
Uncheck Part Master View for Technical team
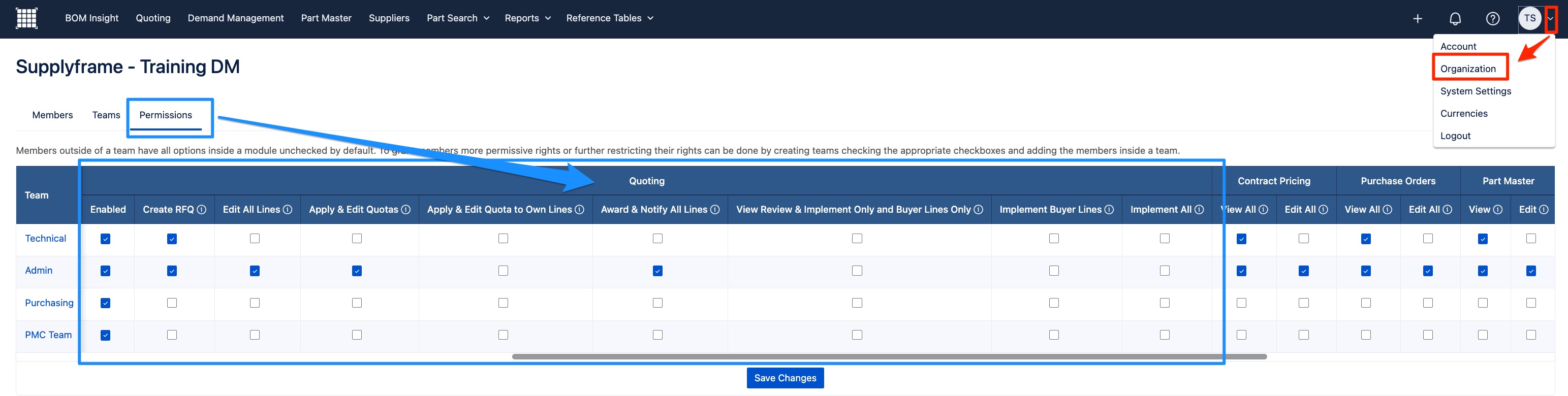[x=1483, y=239]
